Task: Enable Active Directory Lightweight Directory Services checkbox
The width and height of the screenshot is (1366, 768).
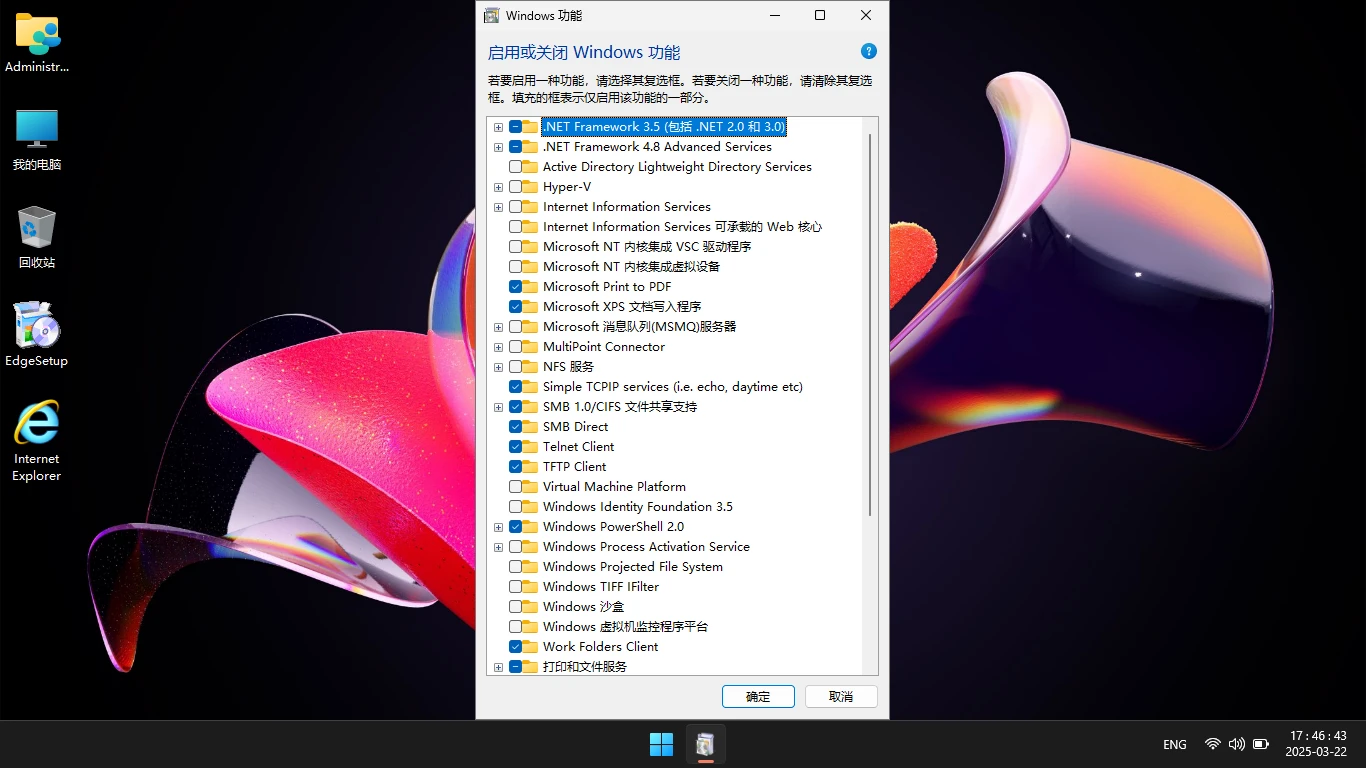Action: 515,167
